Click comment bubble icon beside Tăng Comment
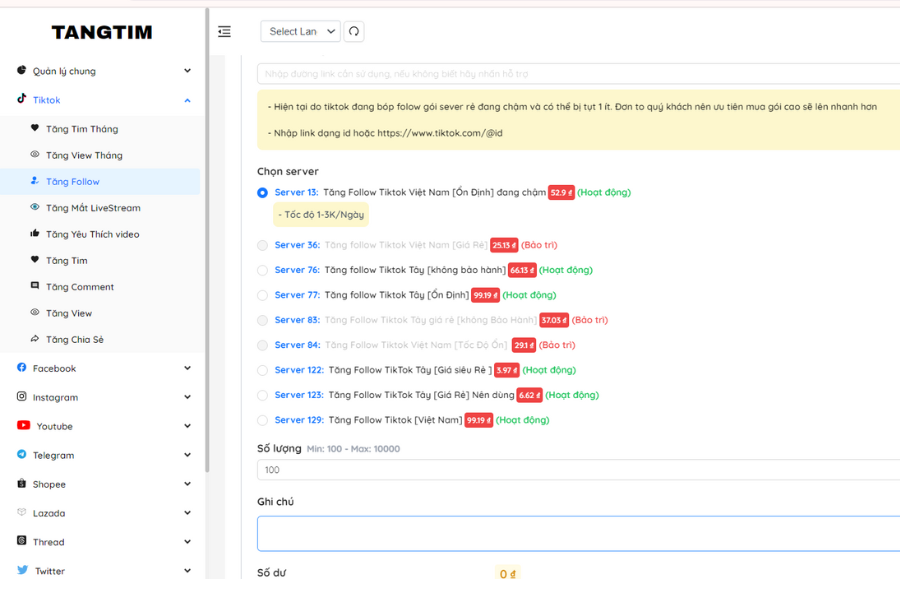900x600 pixels. 35,286
